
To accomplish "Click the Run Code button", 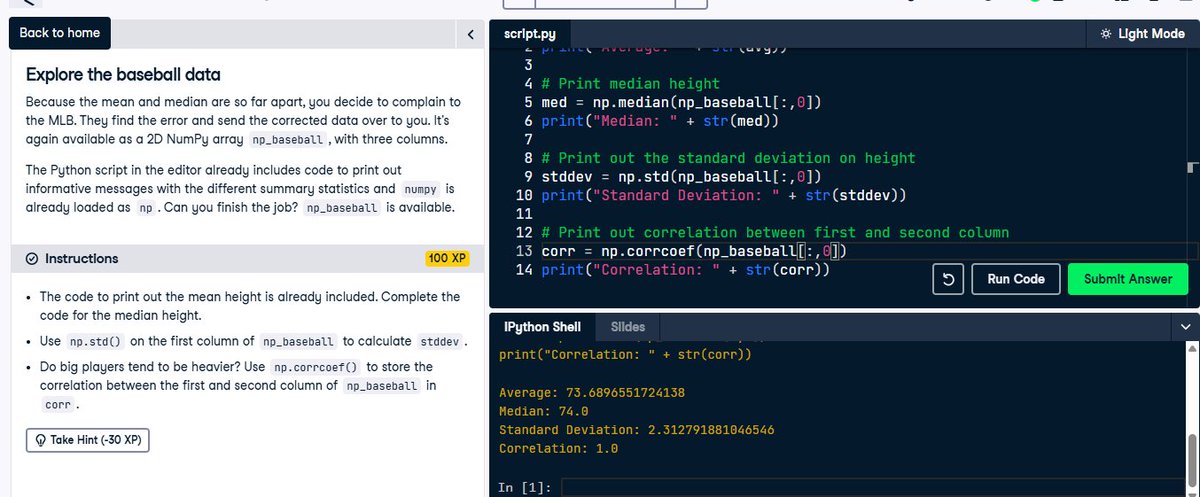I will tap(1015, 279).
